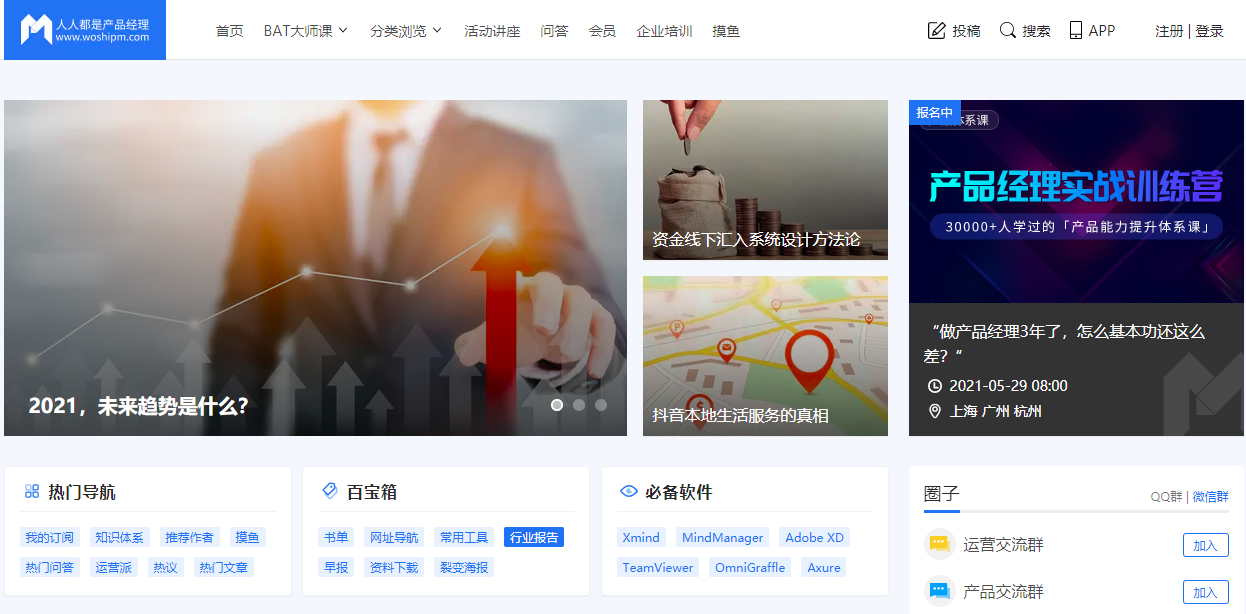The height and width of the screenshot is (614, 1246).
Task: Select the first carousel dot
Action: tap(557, 405)
